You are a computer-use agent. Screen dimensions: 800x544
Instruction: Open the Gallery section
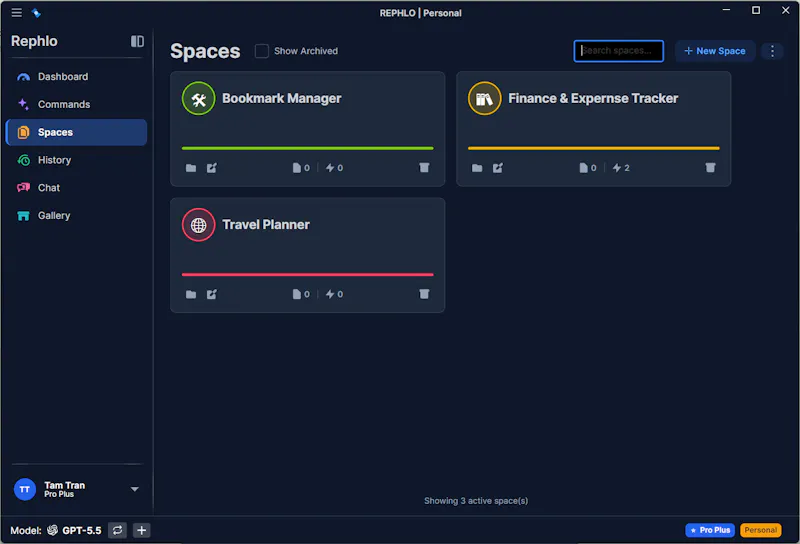pos(77,215)
